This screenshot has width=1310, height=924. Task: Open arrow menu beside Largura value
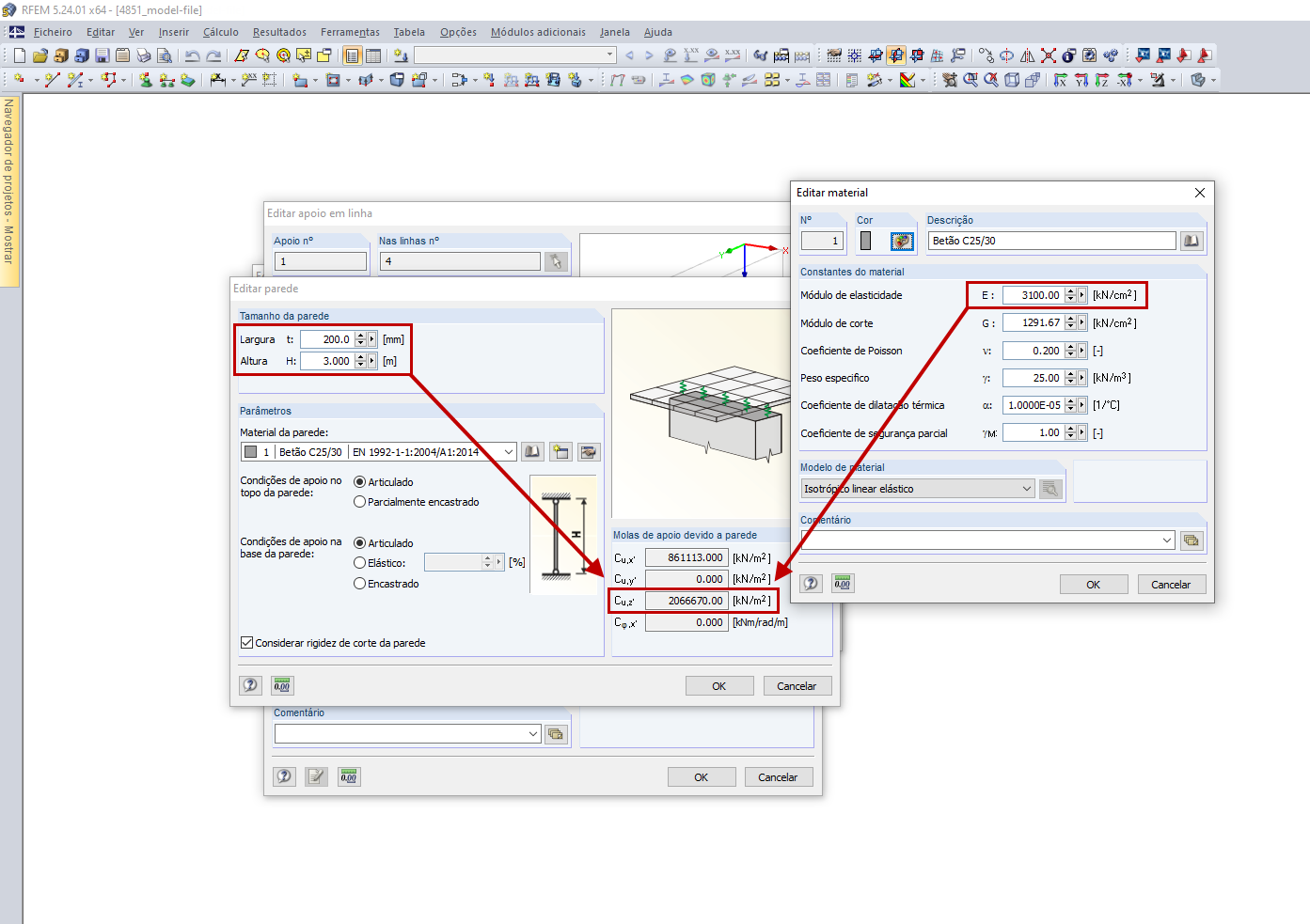[x=372, y=339]
